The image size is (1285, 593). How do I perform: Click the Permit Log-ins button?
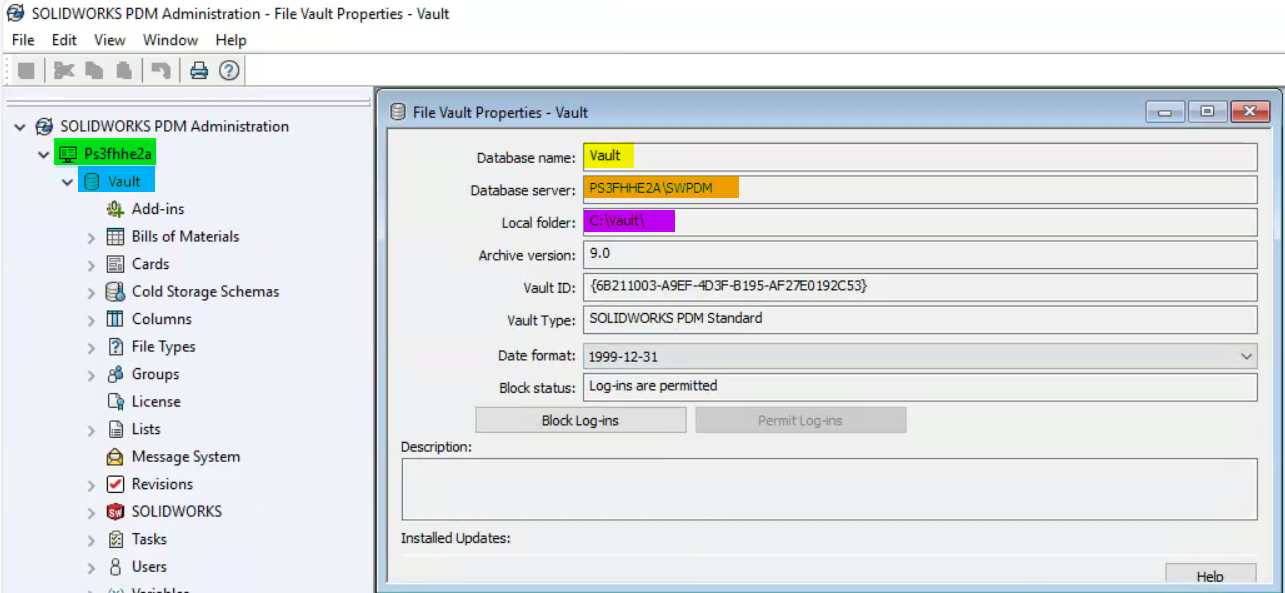800,420
